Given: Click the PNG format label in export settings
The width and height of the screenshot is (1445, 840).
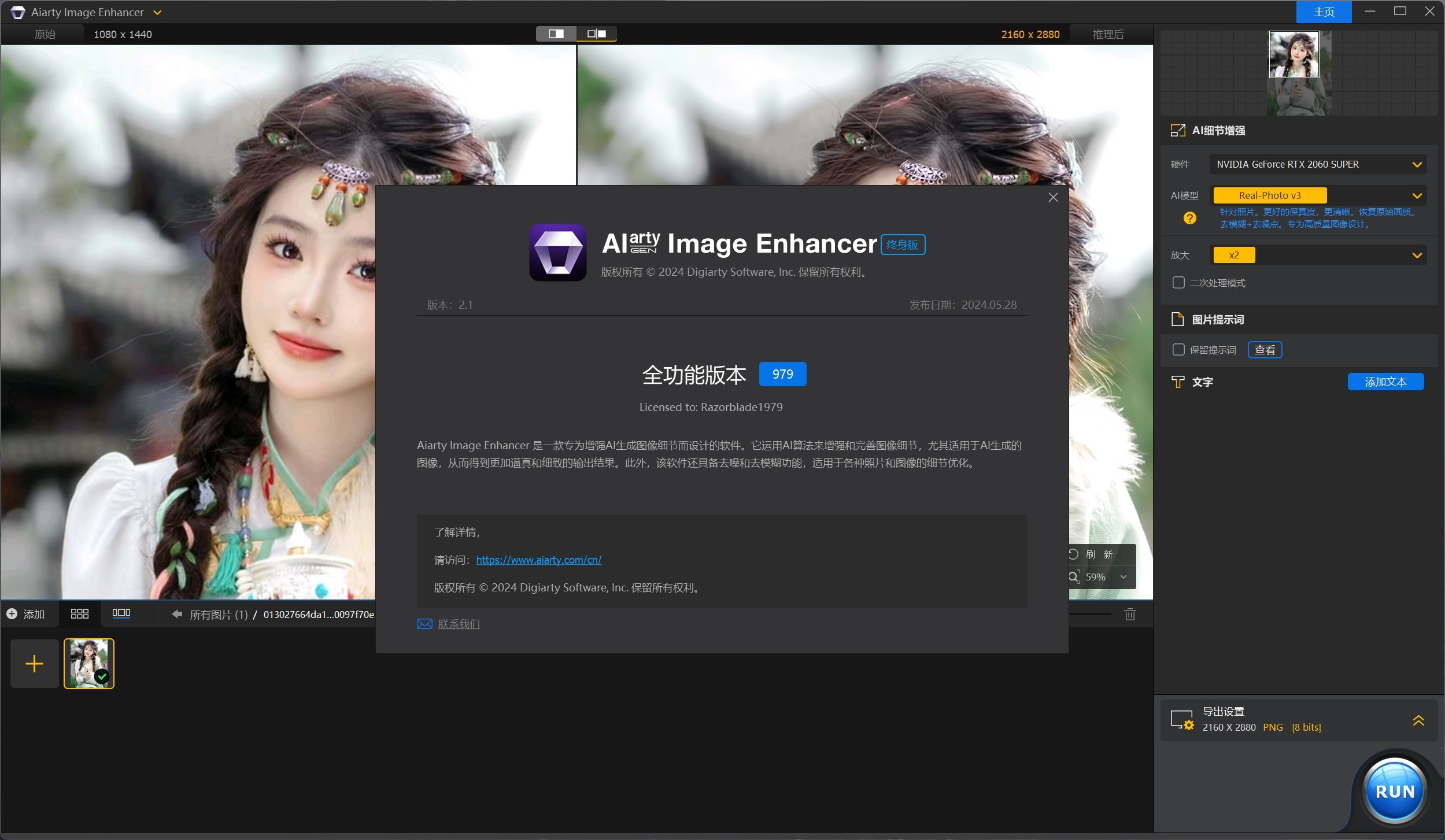Looking at the screenshot, I should (1273, 727).
